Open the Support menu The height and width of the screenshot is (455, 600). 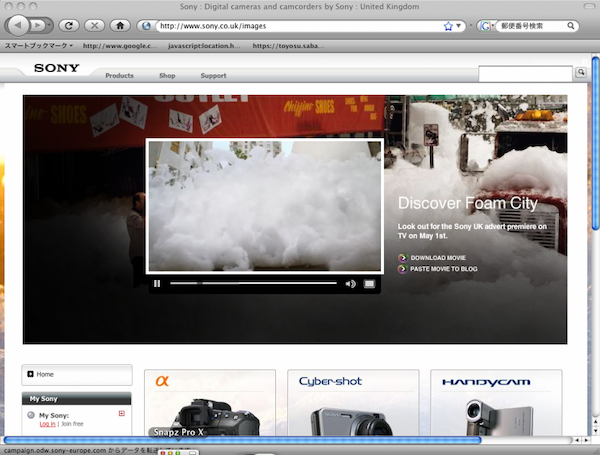click(213, 75)
